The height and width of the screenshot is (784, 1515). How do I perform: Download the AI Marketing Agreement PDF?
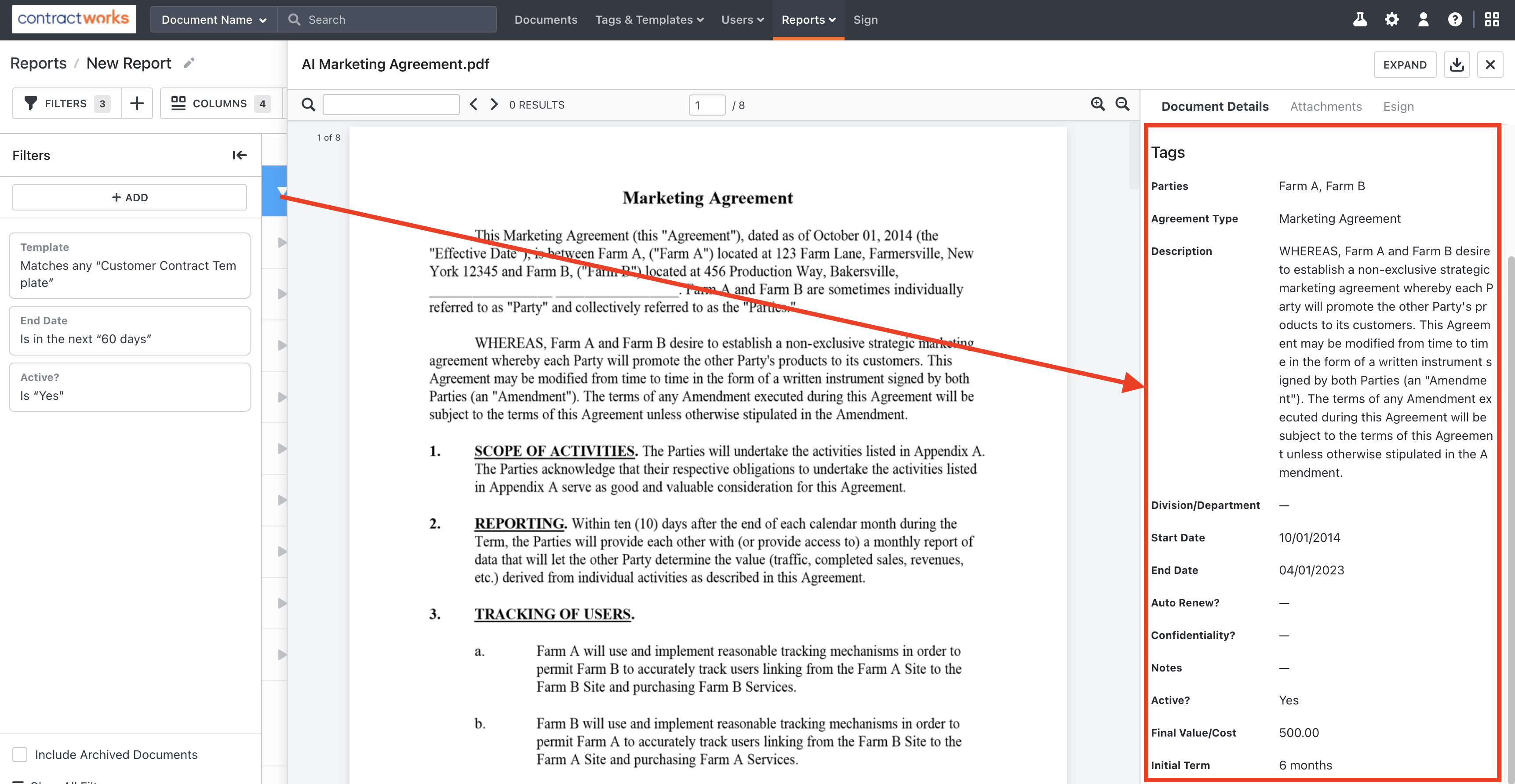tap(1457, 65)
